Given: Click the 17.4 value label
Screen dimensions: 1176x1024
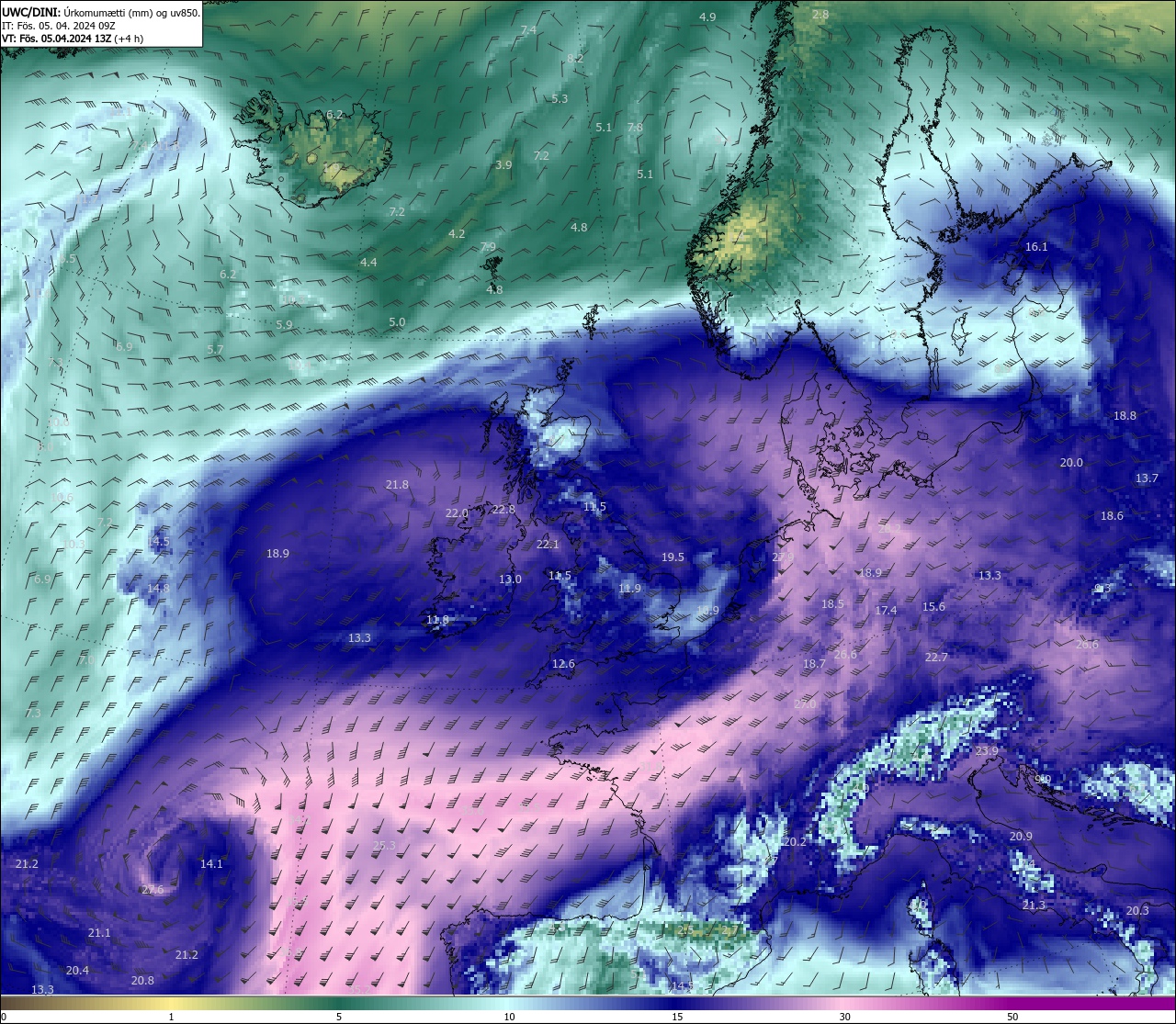Looking at the screenshot, I should click(x=886, y=611).
